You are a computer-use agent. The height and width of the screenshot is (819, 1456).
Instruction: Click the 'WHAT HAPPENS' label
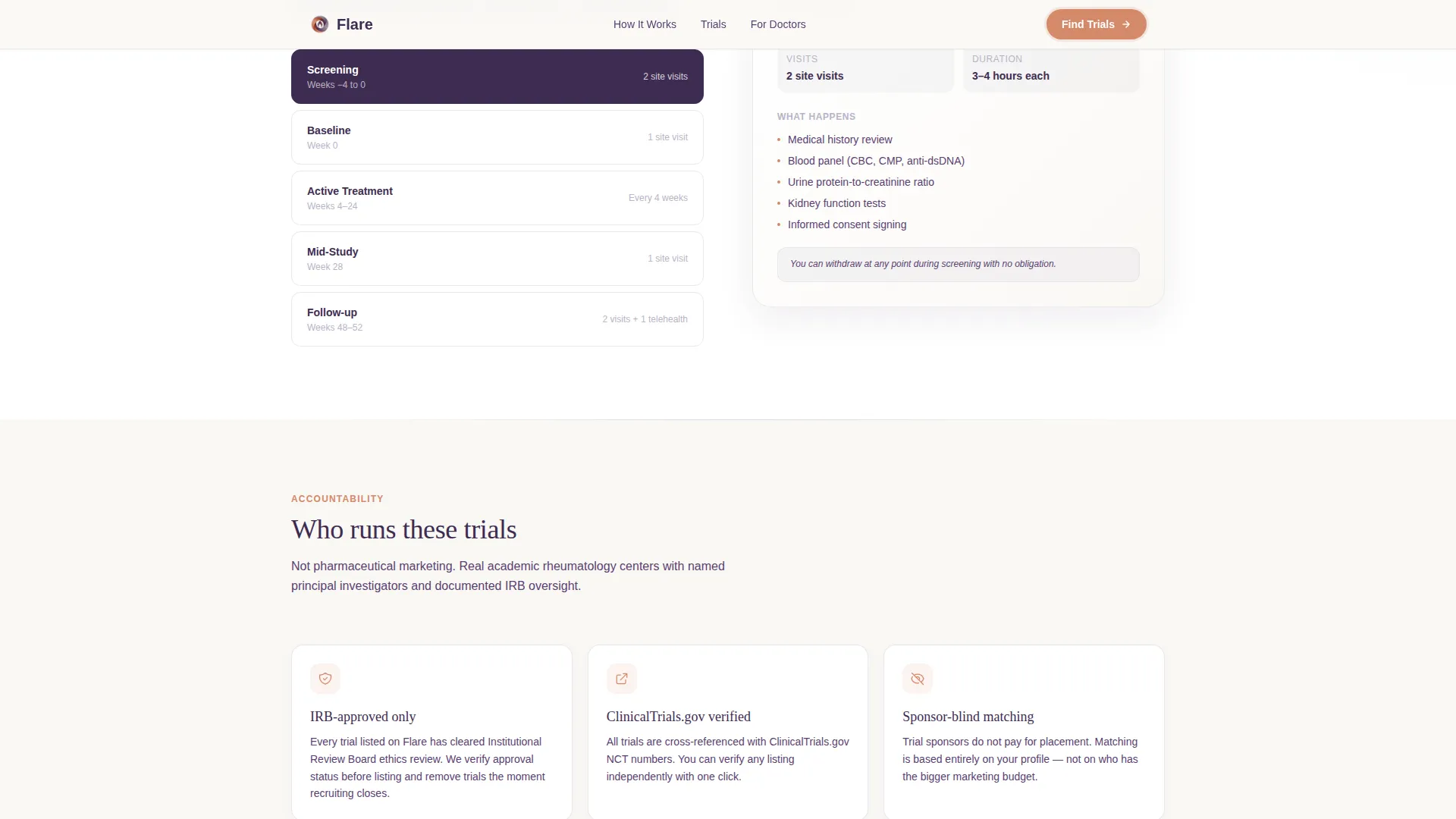click(x=816, y=117)
